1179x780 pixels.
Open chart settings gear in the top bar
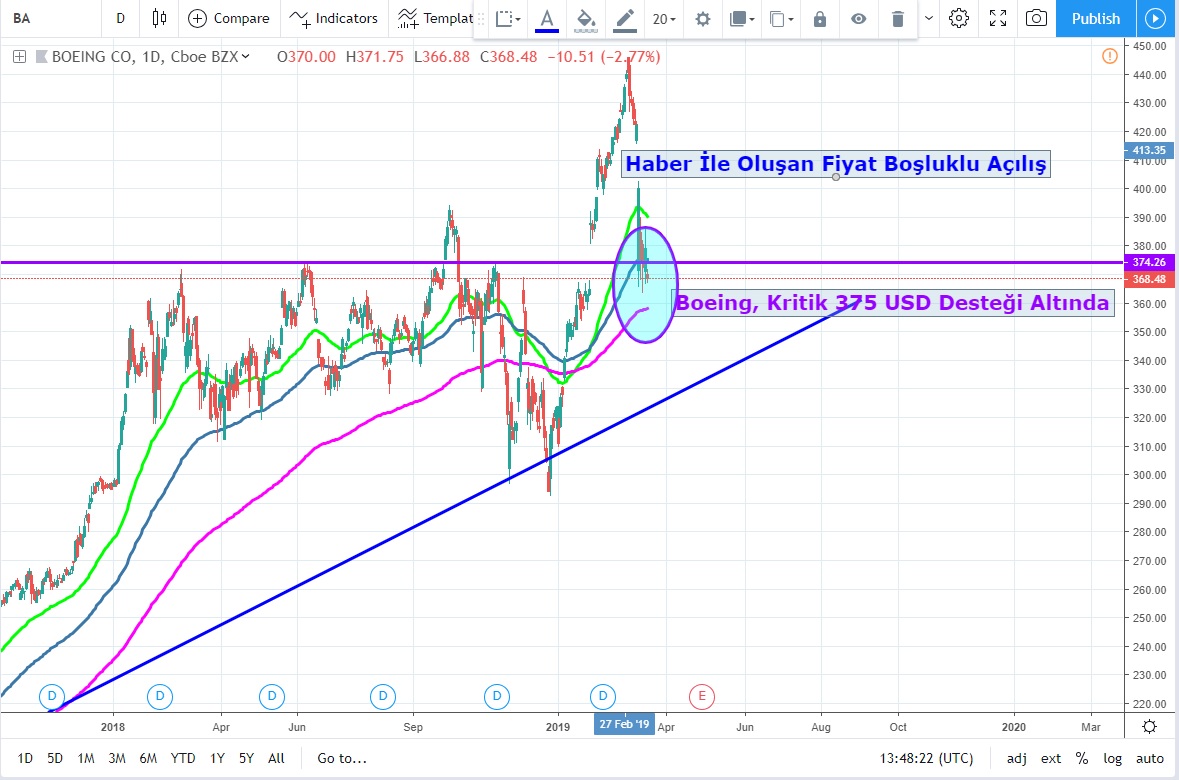[x=959, y=18]
